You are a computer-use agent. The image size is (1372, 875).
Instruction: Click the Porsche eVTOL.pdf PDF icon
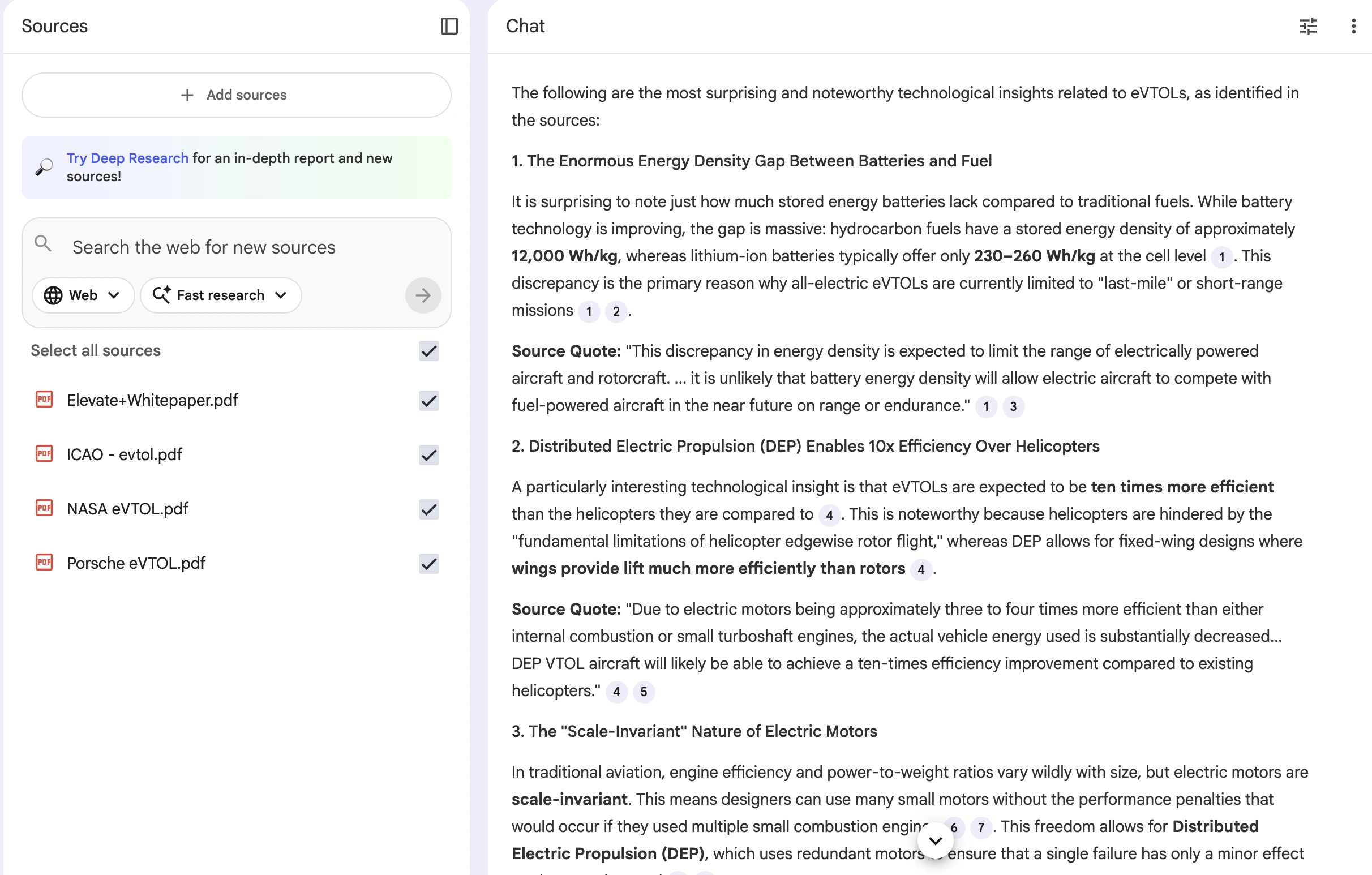coord(44,563)
